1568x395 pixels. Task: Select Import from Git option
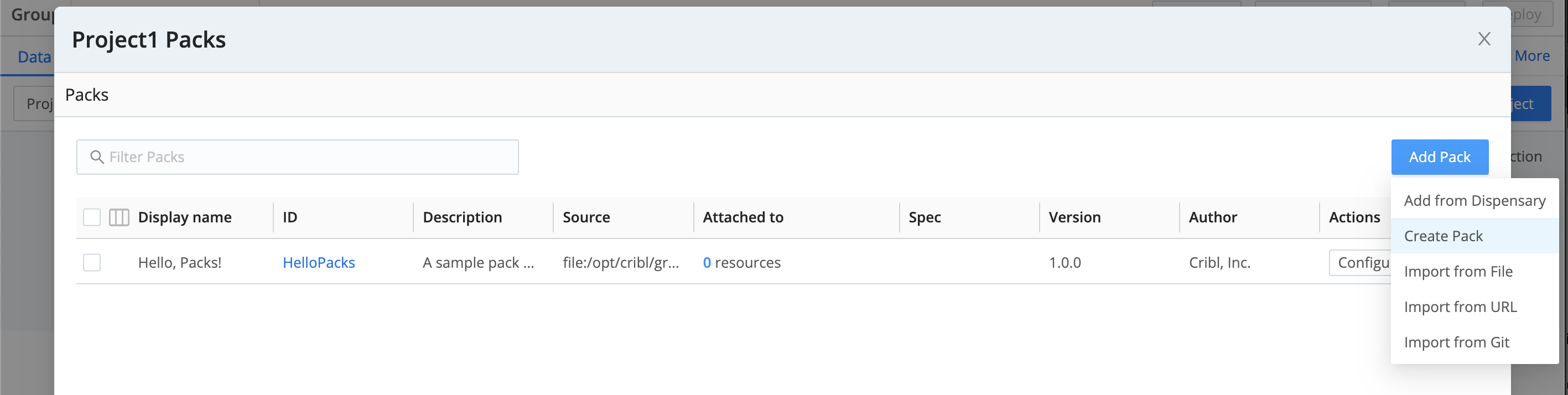[1456, 342]
